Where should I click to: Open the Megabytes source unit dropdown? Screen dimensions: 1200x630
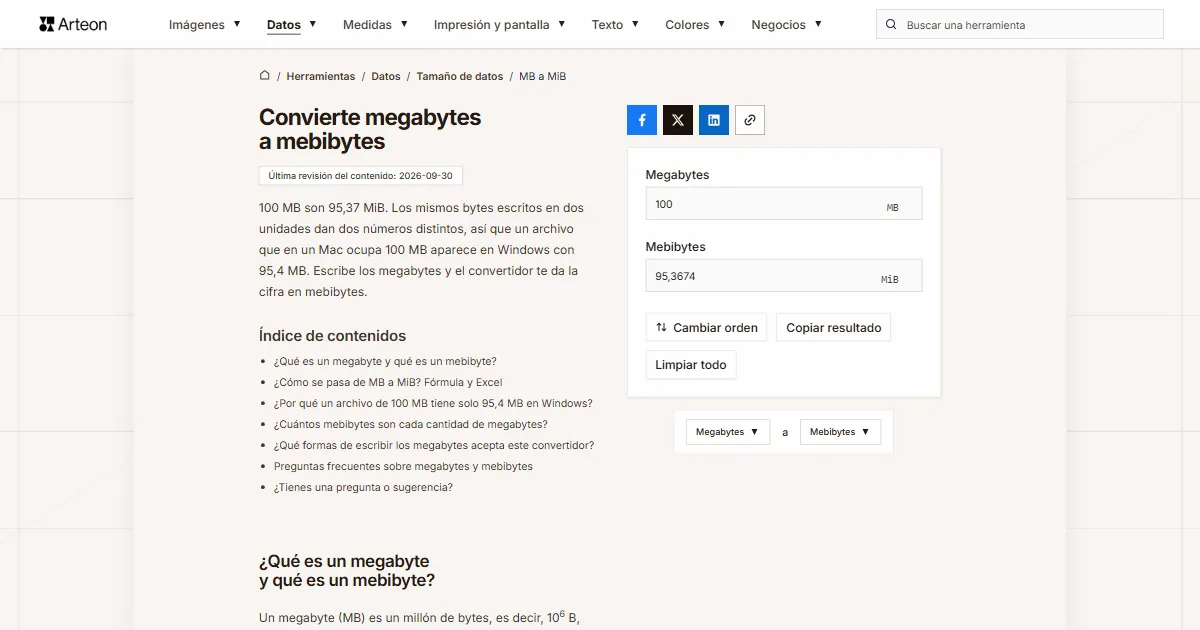pyautogui.click(x=728, y=432)
